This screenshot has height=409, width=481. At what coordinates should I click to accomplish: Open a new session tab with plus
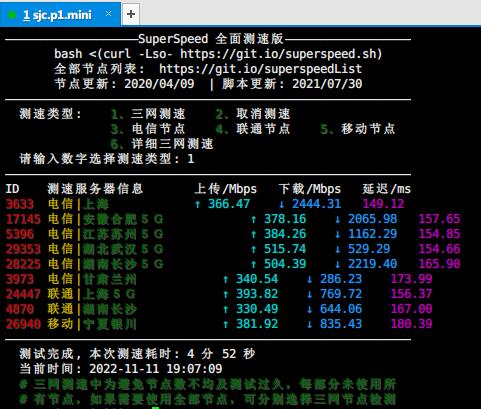click(131, 14)
